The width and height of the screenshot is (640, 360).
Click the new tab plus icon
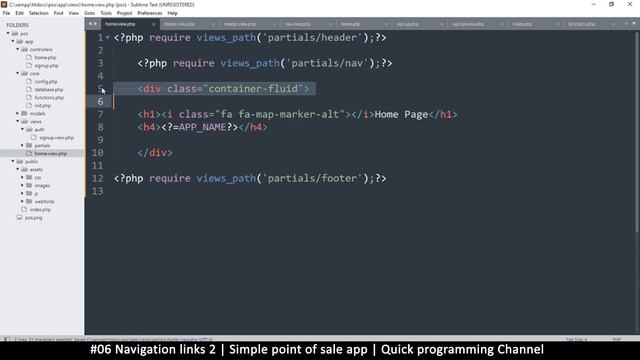[626, 24]
